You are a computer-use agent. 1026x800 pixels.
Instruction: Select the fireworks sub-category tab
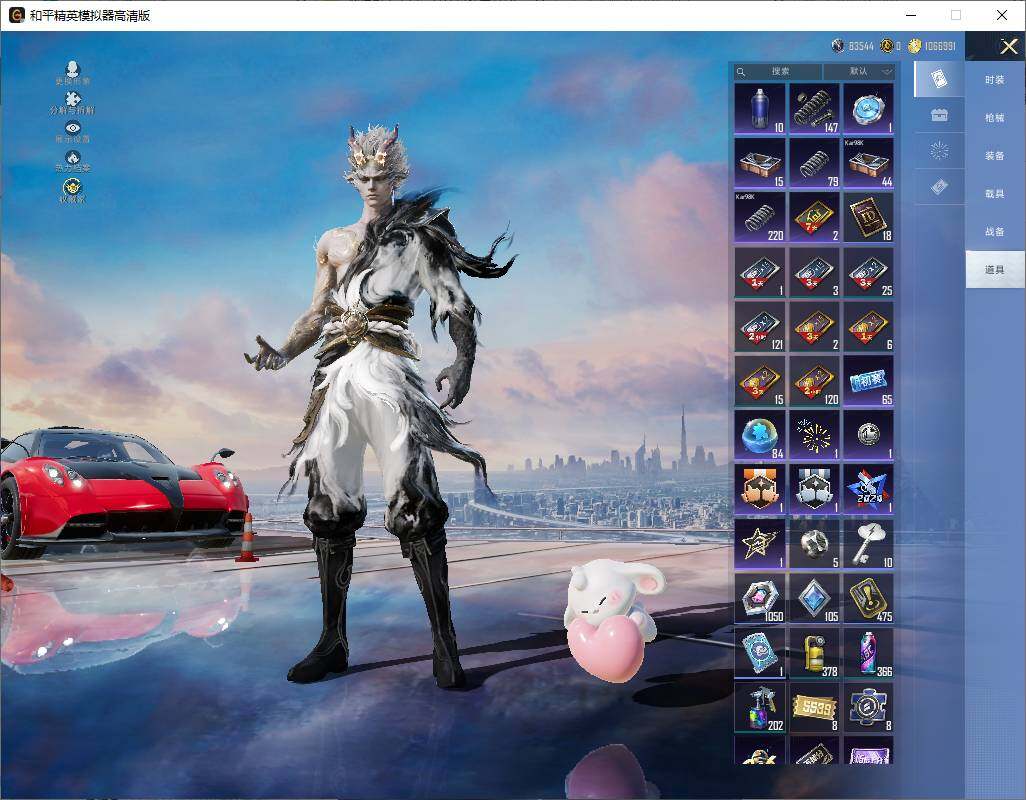pyautogui.click(x=939, y=151)
